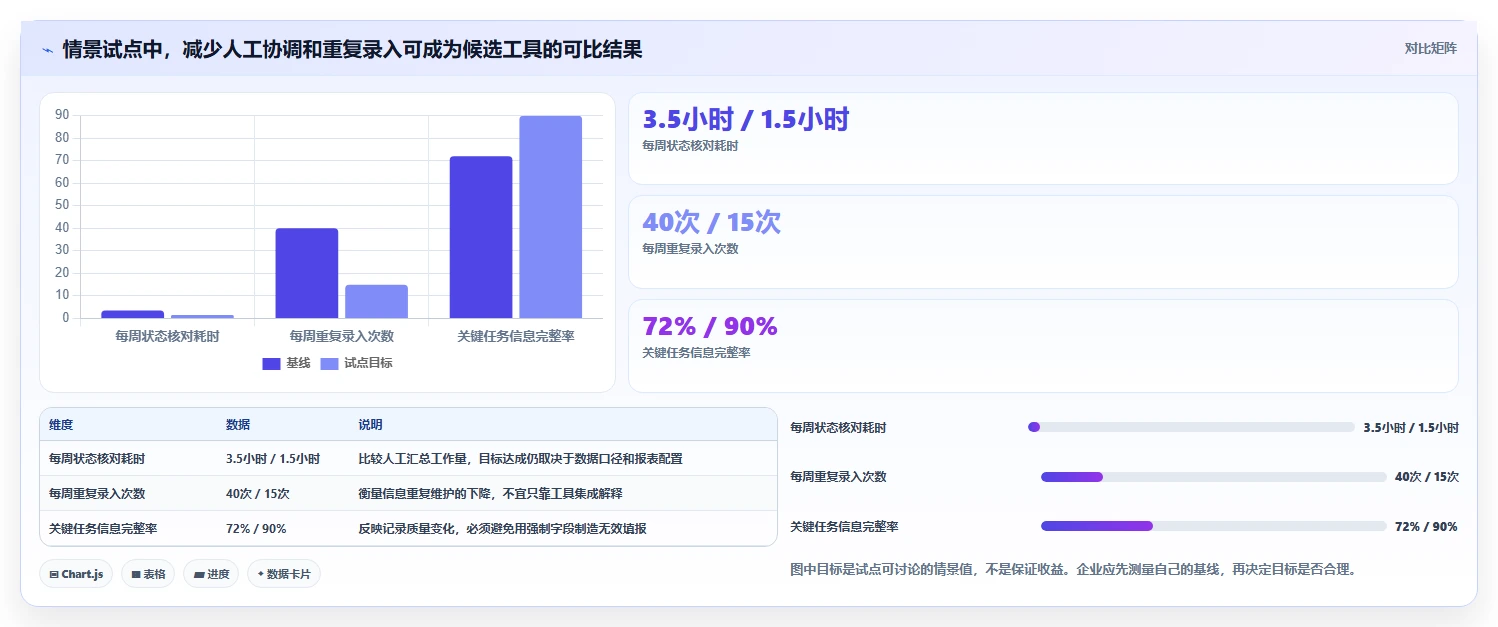
Task: Click the description starting 比较人工汇总工作量
Action: 520,459
